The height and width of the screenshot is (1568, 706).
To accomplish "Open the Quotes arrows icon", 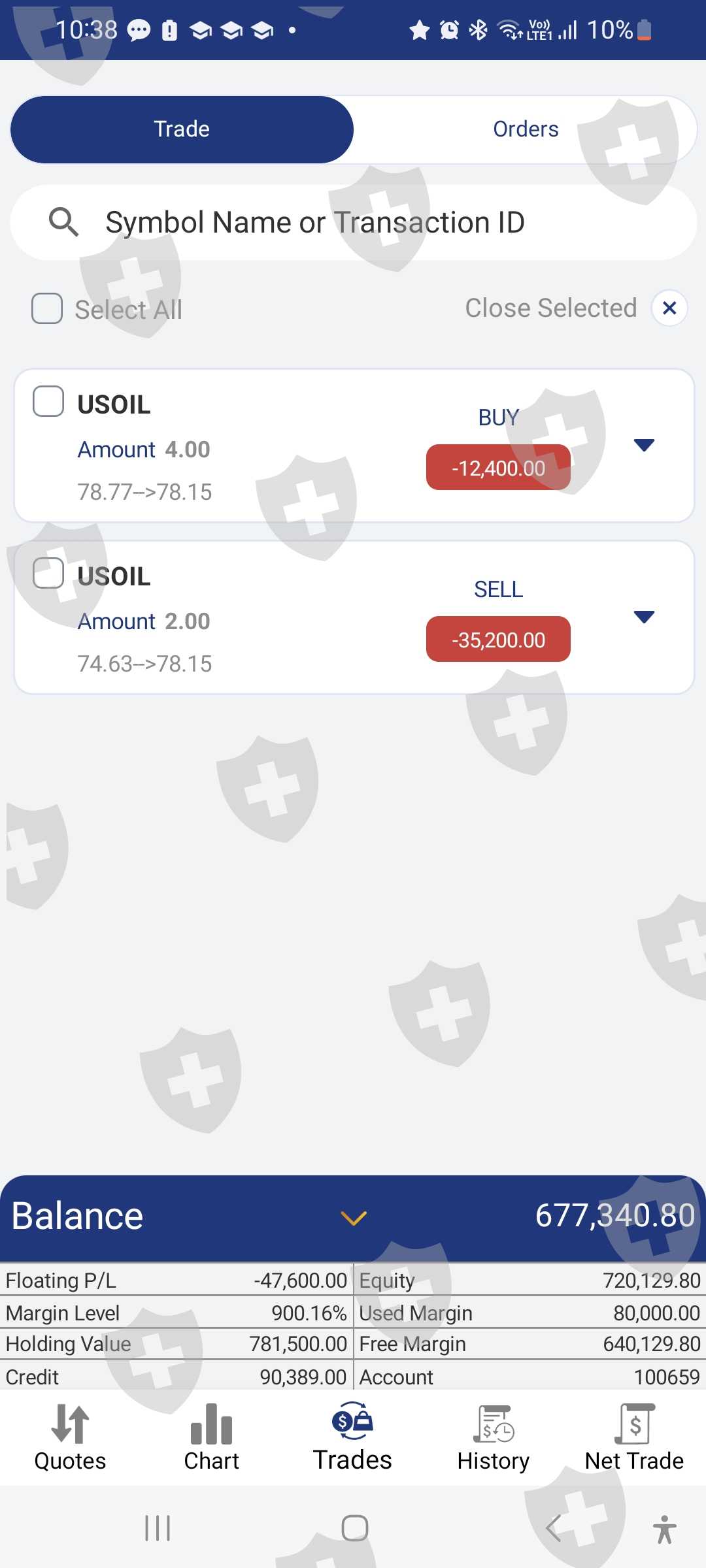I will click(x=70, y=1424).
